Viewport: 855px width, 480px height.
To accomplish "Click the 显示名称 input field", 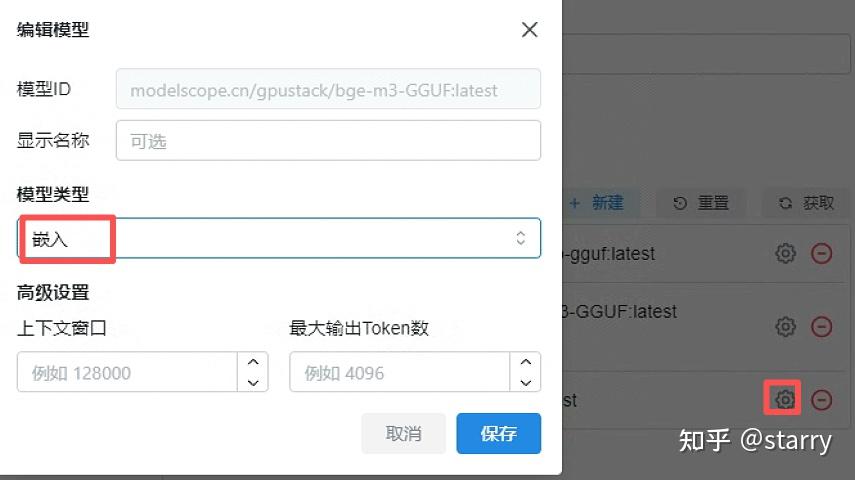I will (x=328, y=141).
